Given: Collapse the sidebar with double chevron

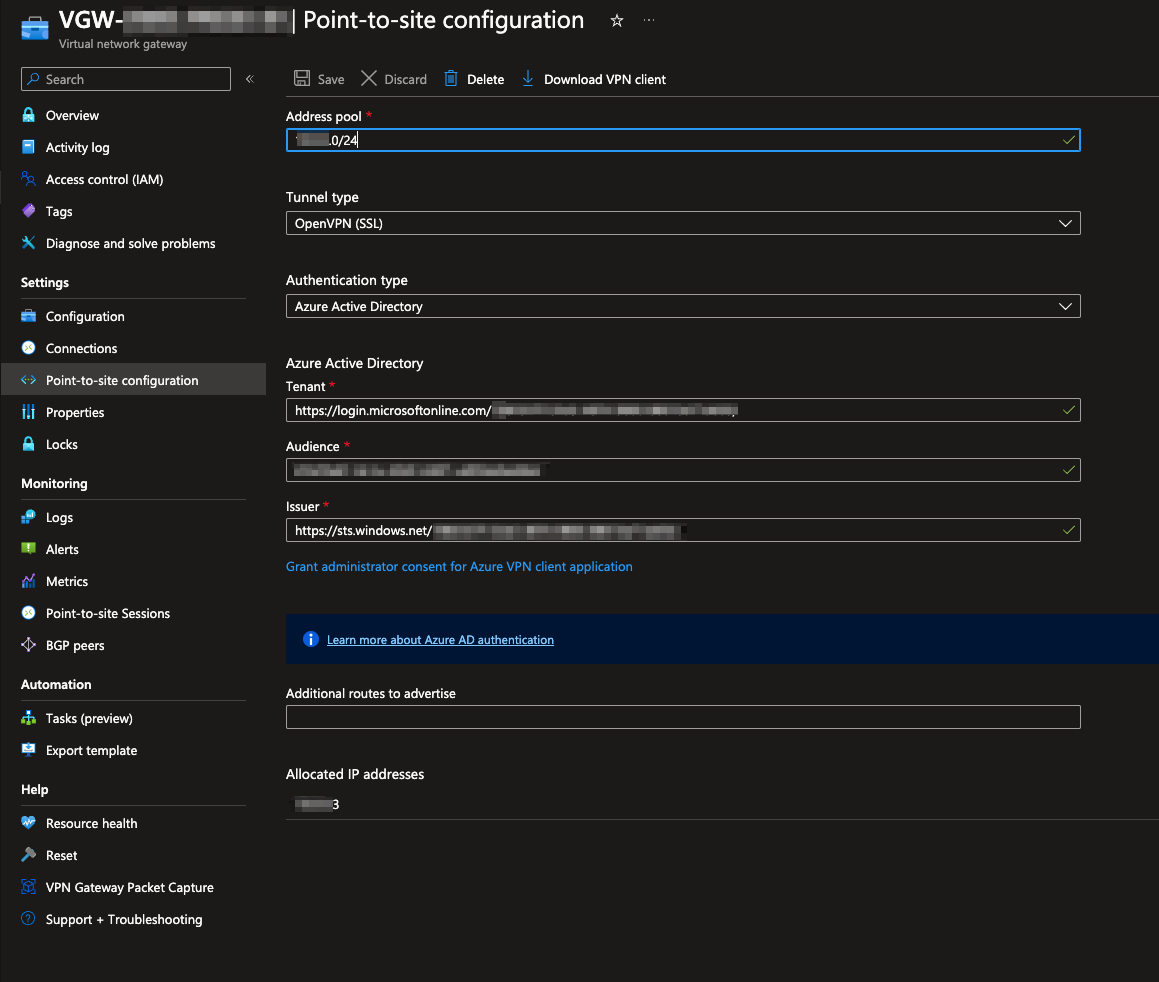Looking at the screenshot, I should click(250, 78).
